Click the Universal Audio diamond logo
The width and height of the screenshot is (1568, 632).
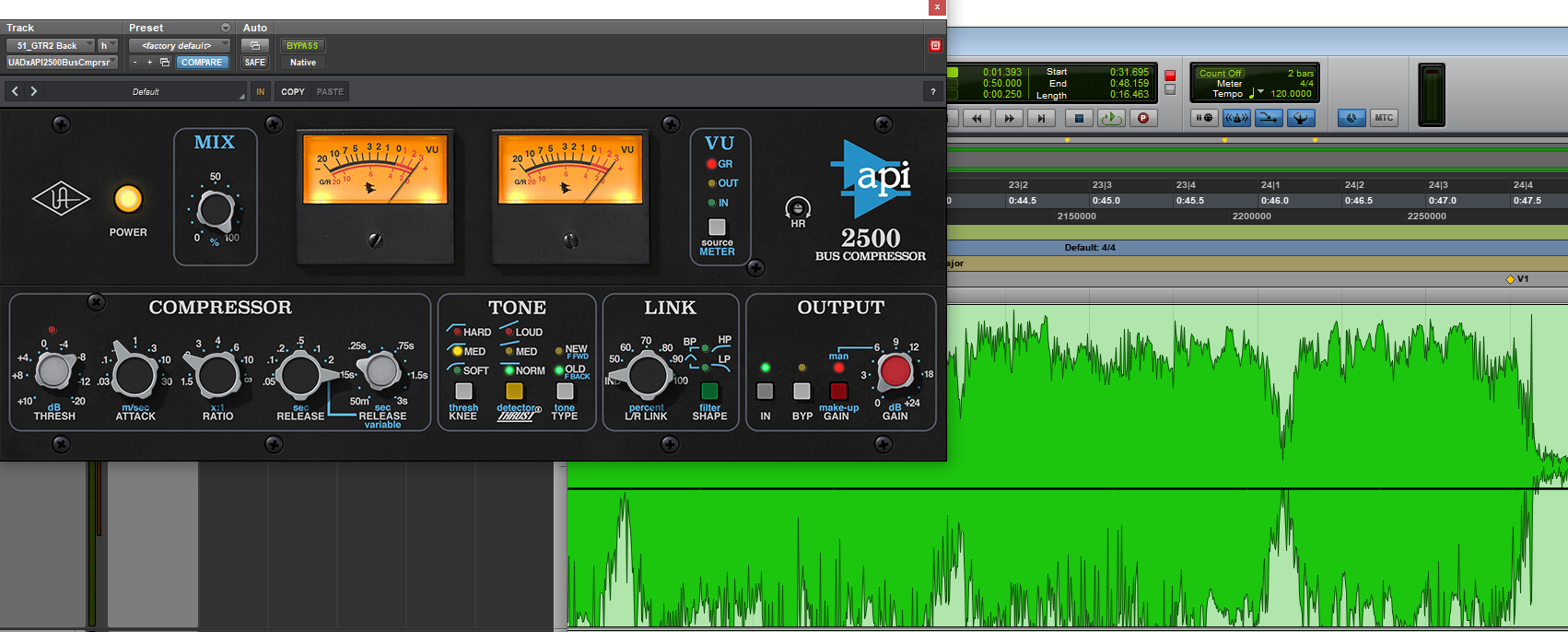coord(61,199)
